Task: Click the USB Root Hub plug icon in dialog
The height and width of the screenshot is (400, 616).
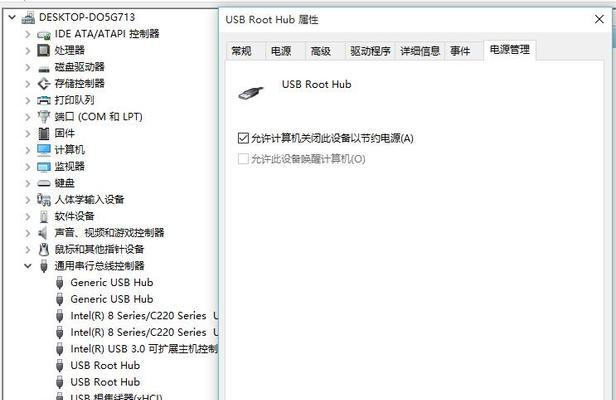Action: (251, 93)
